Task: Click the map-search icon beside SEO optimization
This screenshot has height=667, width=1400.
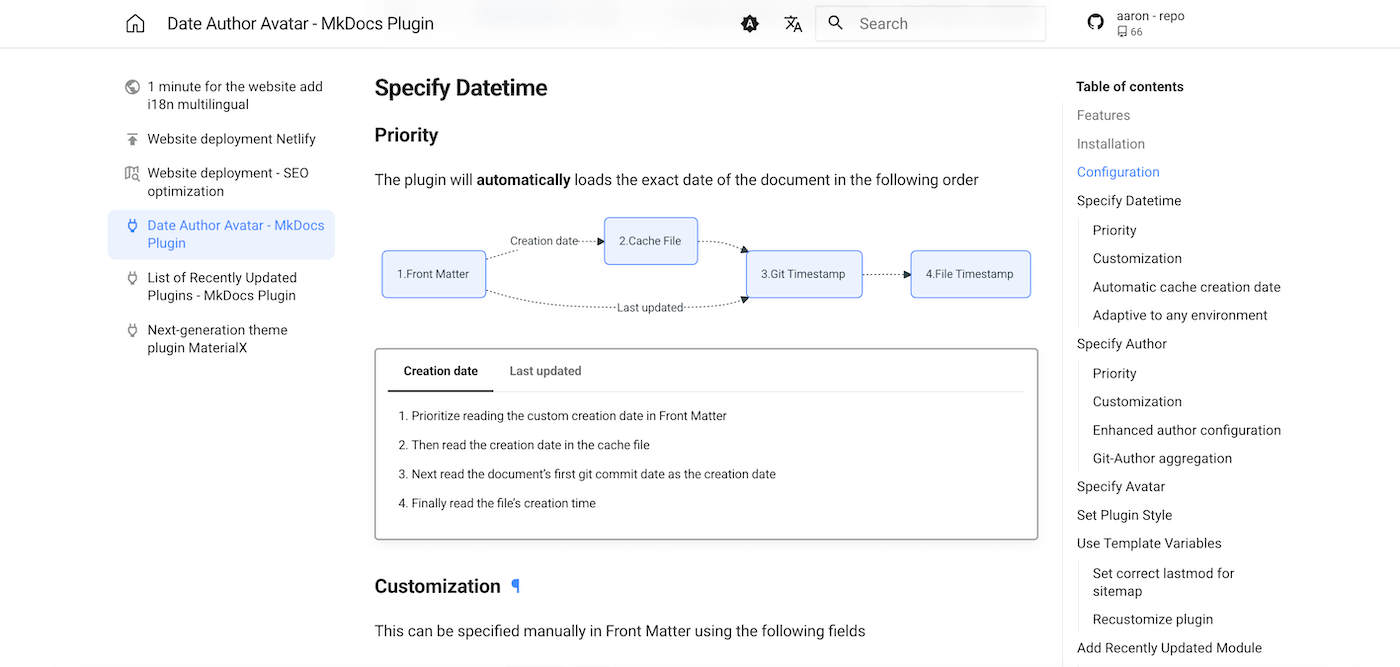Action: [x=132, y=173]
